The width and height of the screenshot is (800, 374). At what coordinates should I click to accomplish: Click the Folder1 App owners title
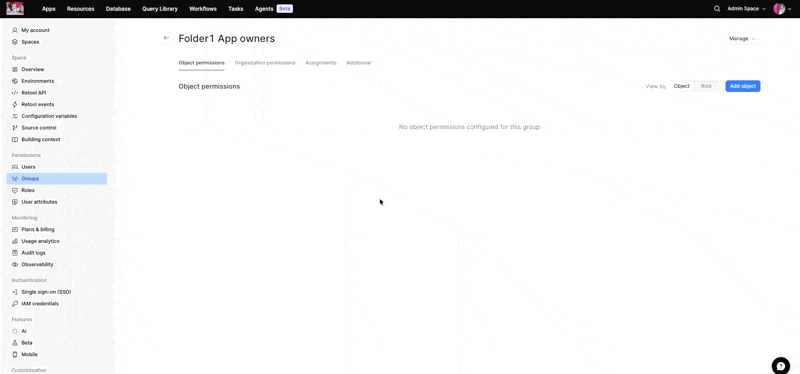[x=227, y=39]
